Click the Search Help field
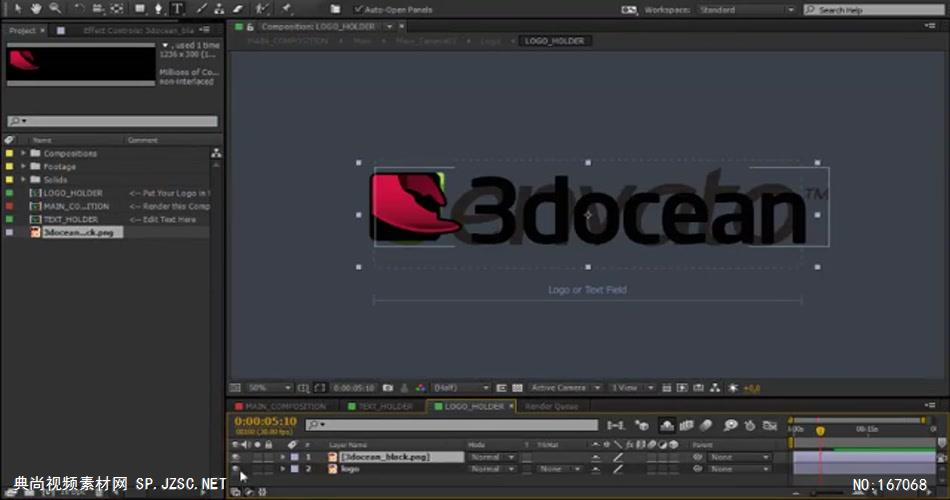950x500 pixels. coord(874,10)
